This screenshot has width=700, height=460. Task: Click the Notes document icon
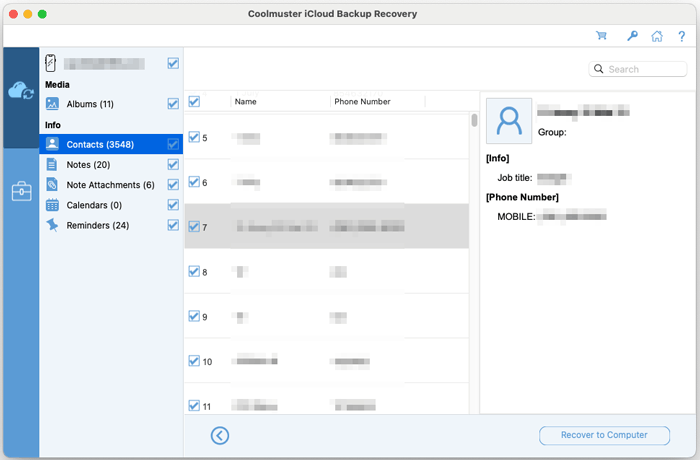click(x=52, y=164)
